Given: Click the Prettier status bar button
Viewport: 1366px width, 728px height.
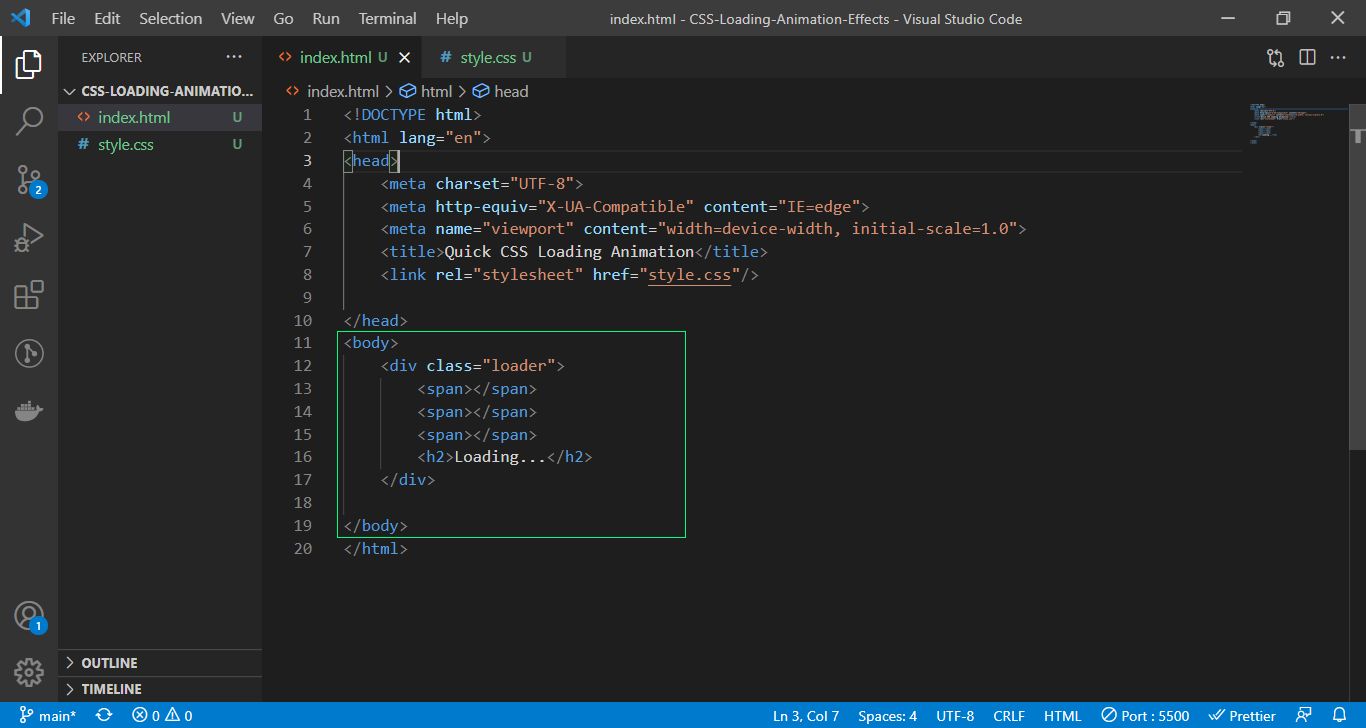Looking at the screenshot, I should (x=1242, y=715).
